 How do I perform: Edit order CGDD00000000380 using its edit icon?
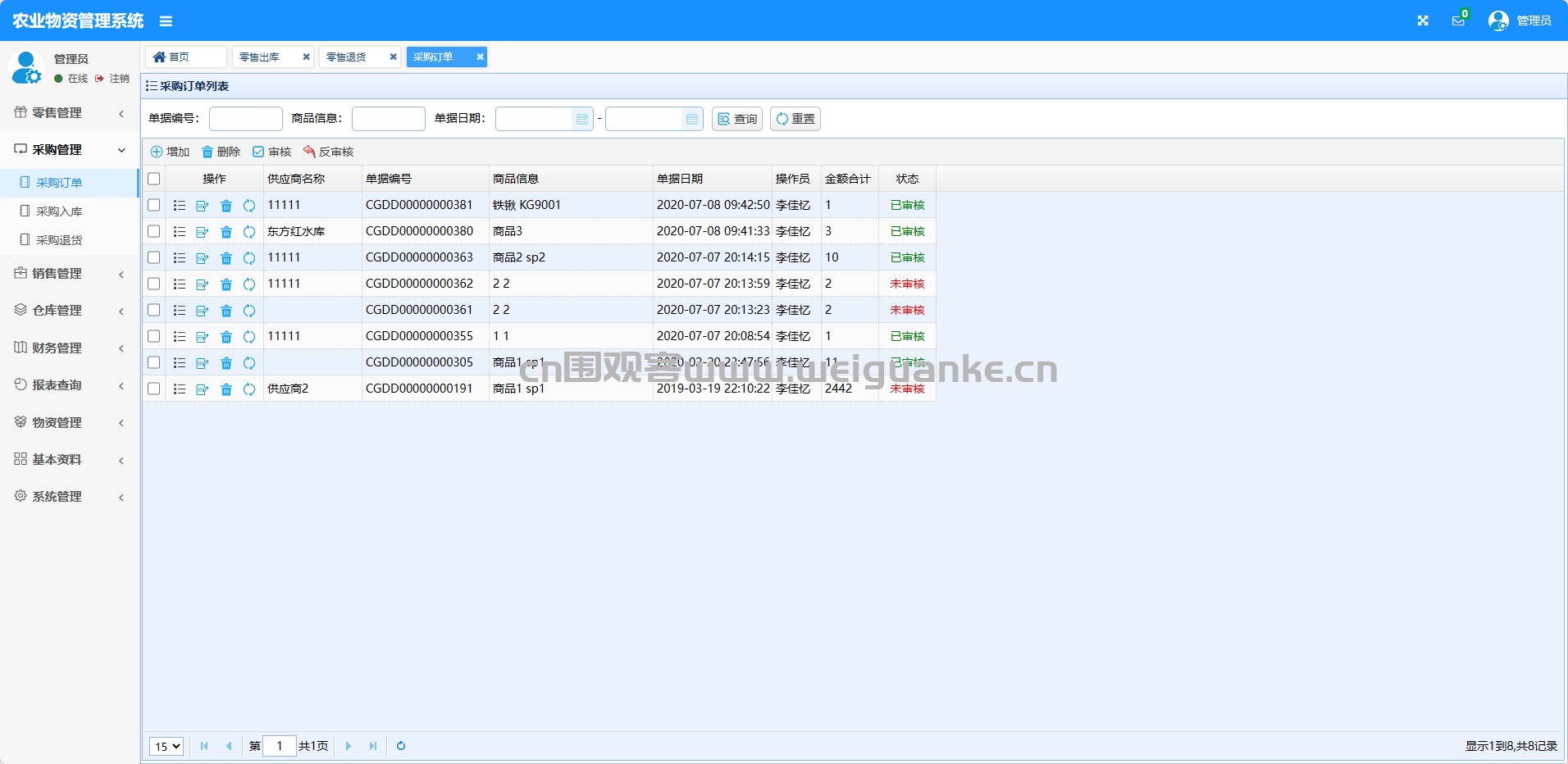pyautogui.click(x=203, y=232)
